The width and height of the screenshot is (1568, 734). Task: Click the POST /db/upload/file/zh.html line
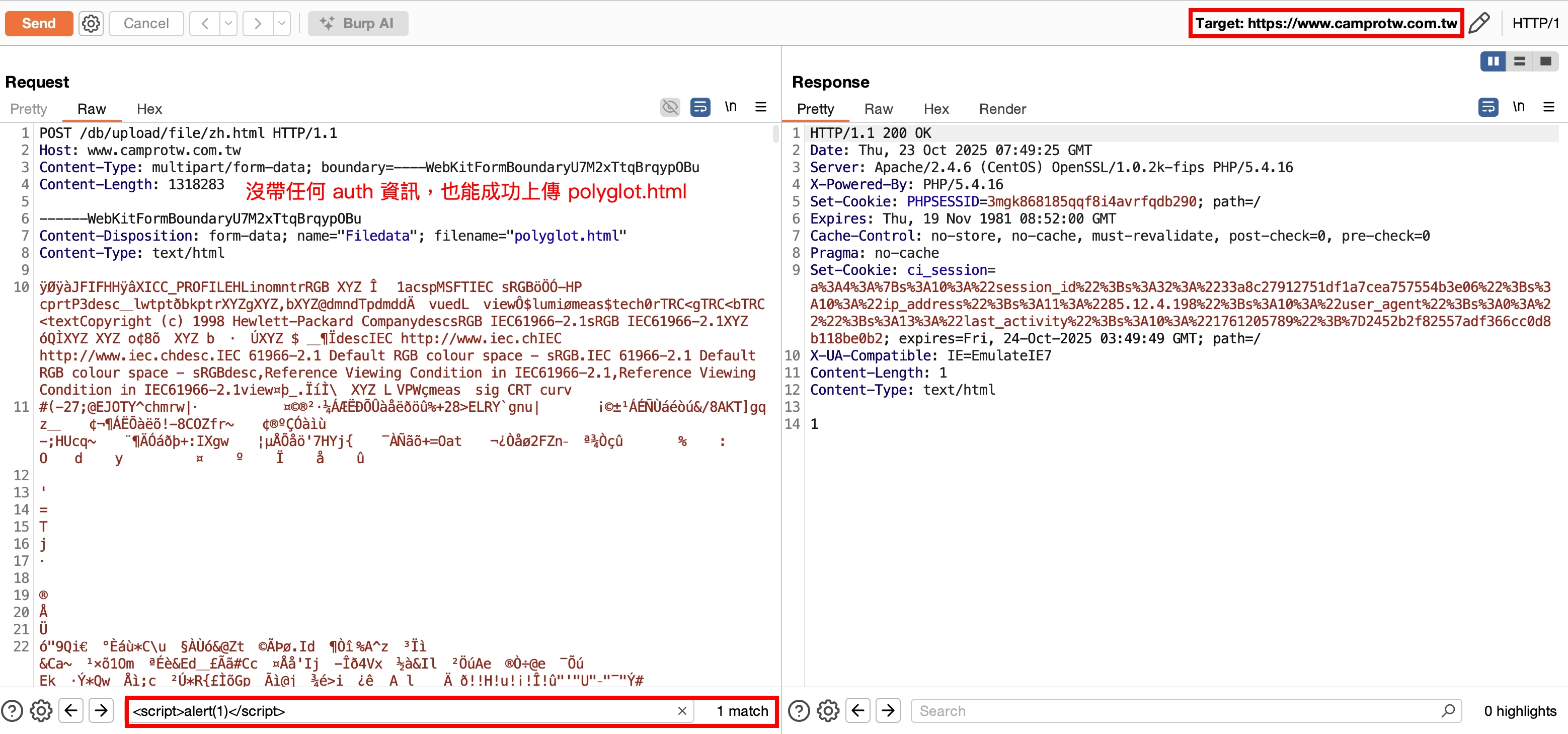188,133
